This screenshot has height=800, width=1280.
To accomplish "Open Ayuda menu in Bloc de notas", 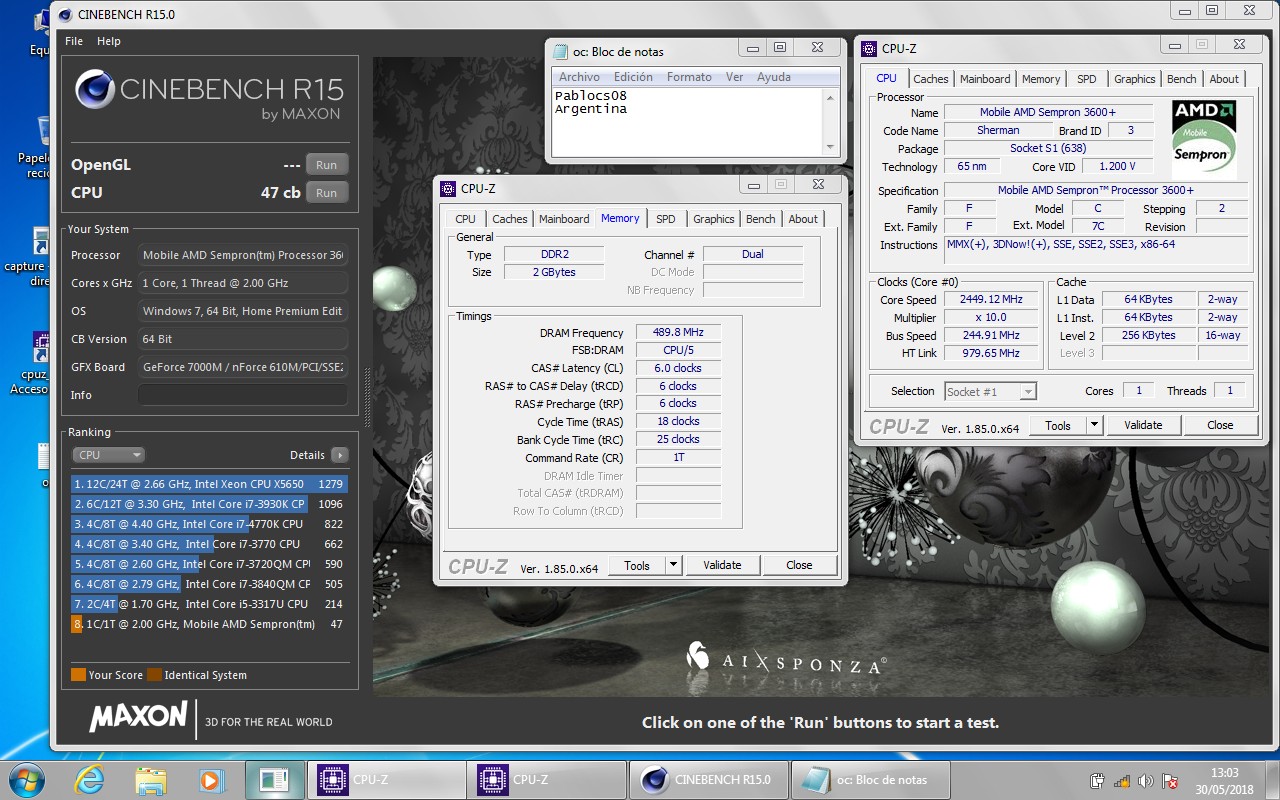I will [773, 77].
